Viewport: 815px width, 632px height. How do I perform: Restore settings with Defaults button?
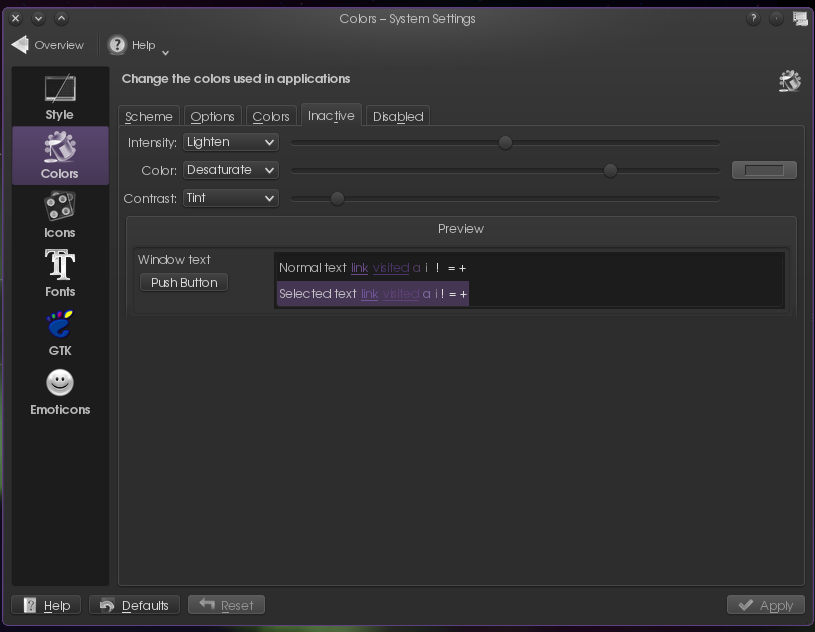pos(134,605)
